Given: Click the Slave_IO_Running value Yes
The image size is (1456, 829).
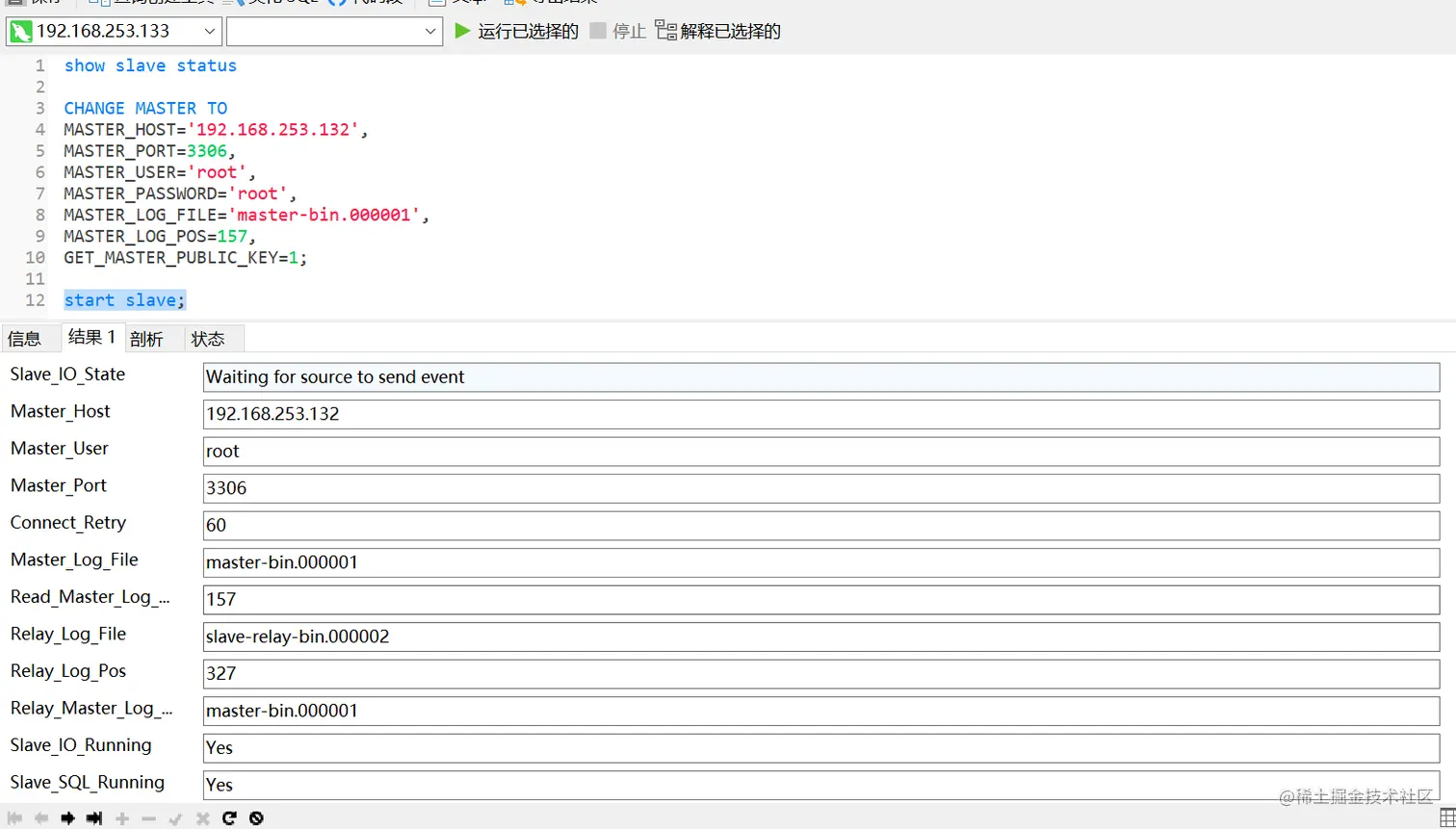Looking at the screenshot, I should point(821,748).
